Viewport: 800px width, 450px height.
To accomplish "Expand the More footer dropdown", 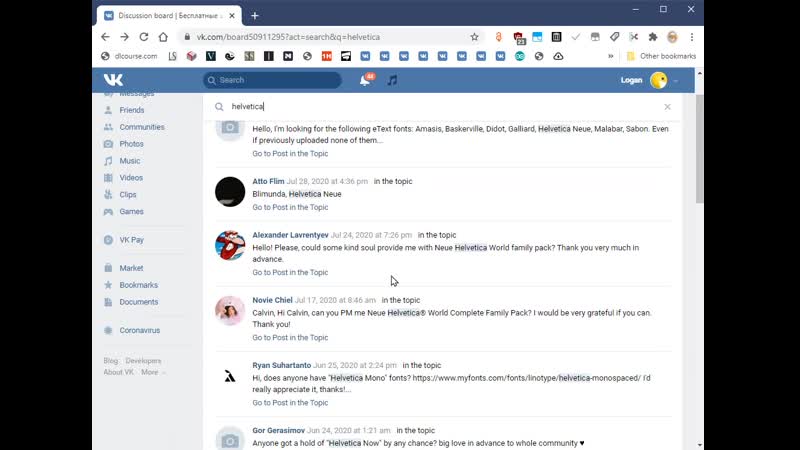I will click(153, 372).
